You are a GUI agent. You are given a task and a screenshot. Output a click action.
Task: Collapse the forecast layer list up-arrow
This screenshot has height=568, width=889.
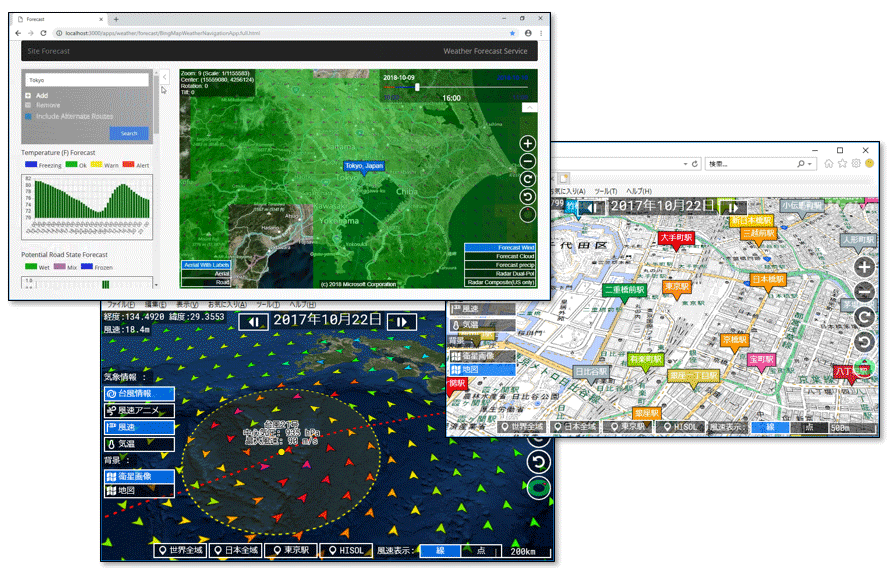tap(530, 106)
